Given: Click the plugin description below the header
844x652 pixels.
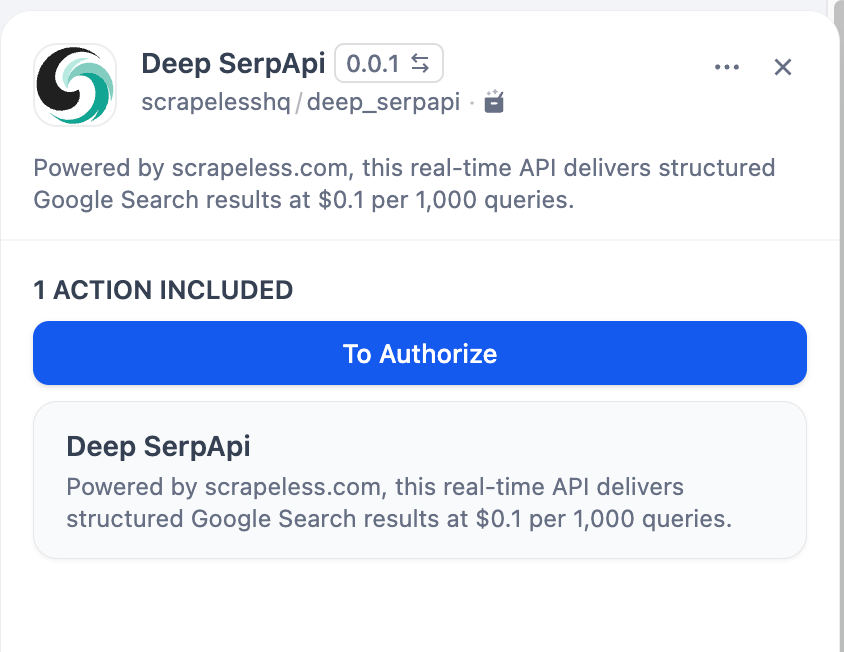Looking at the screenshot, I should [x=404, y=184].
